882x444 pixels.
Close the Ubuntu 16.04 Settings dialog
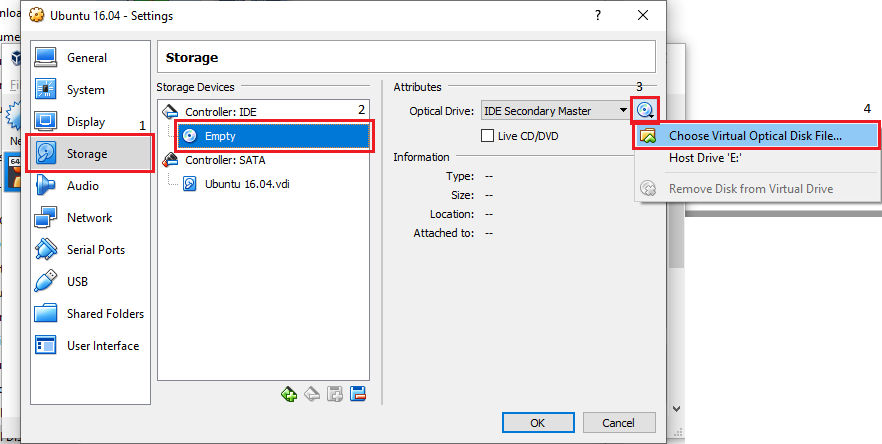tap(643, 16)
